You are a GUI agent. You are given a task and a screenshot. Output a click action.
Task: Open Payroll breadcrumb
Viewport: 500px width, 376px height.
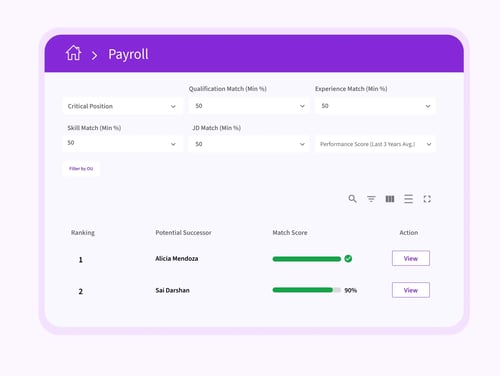click(128, 54)
